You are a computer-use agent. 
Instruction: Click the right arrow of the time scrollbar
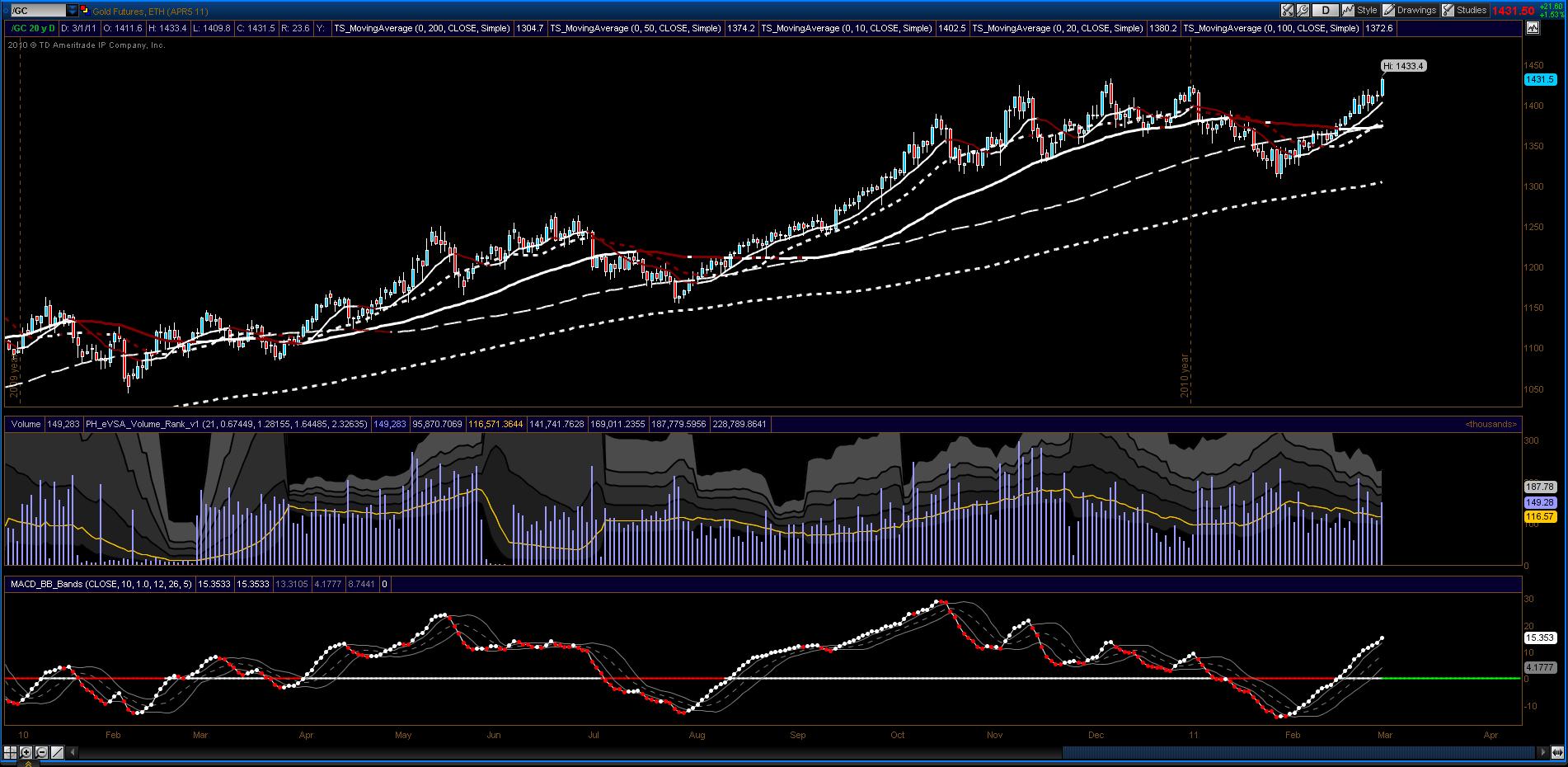pos(1543,752)
